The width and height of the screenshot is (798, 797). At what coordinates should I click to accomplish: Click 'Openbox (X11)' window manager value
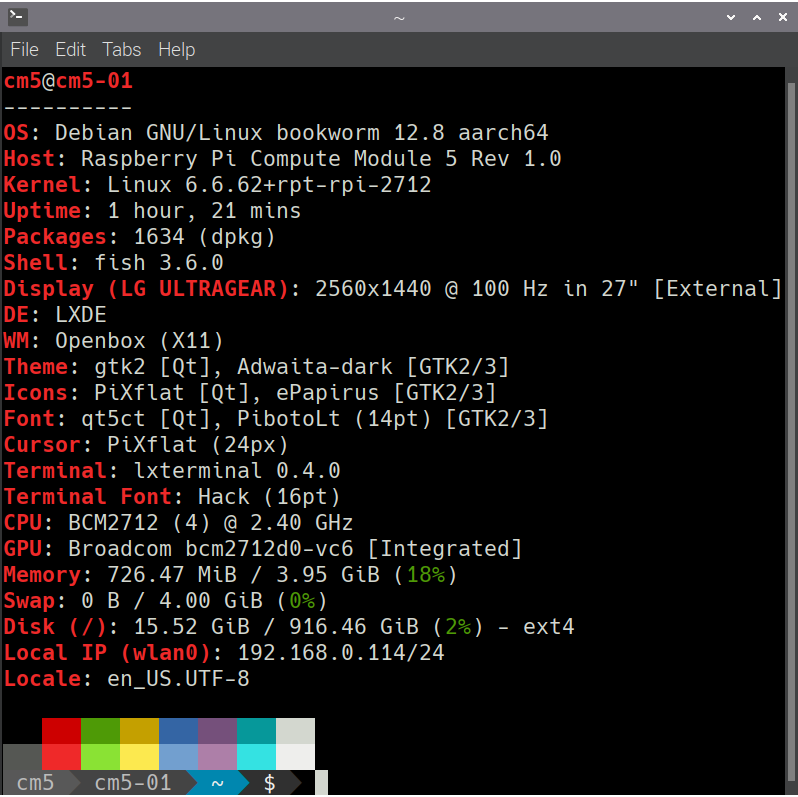[x=139, y=340]
